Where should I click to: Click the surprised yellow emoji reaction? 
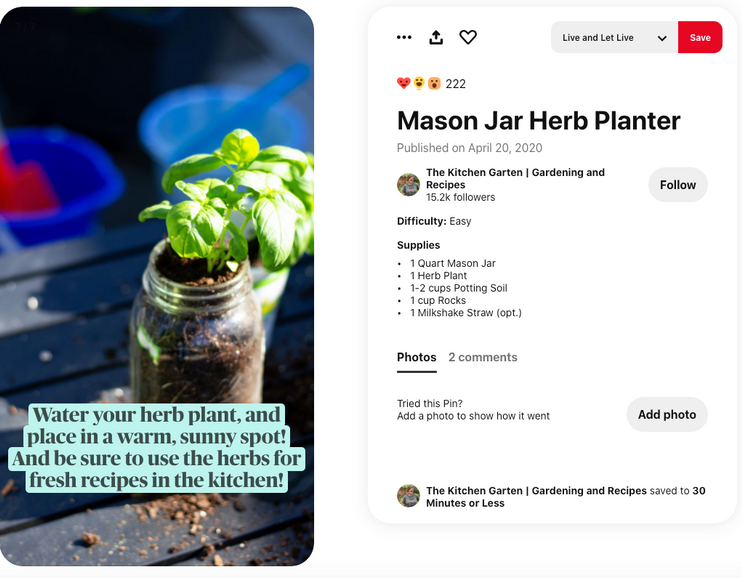coord(419,83)
